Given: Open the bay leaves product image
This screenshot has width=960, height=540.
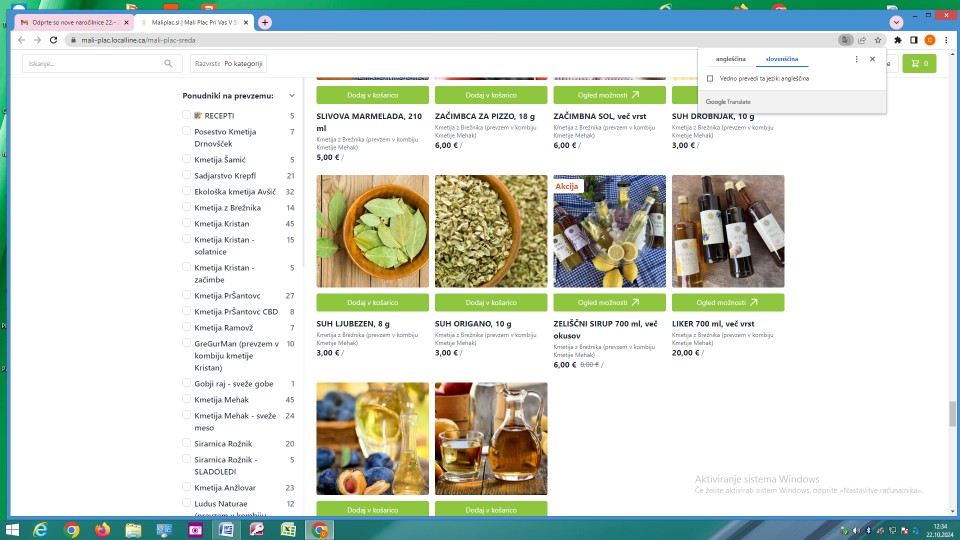Looking at the screenshot, I should [x=372, y=231].
